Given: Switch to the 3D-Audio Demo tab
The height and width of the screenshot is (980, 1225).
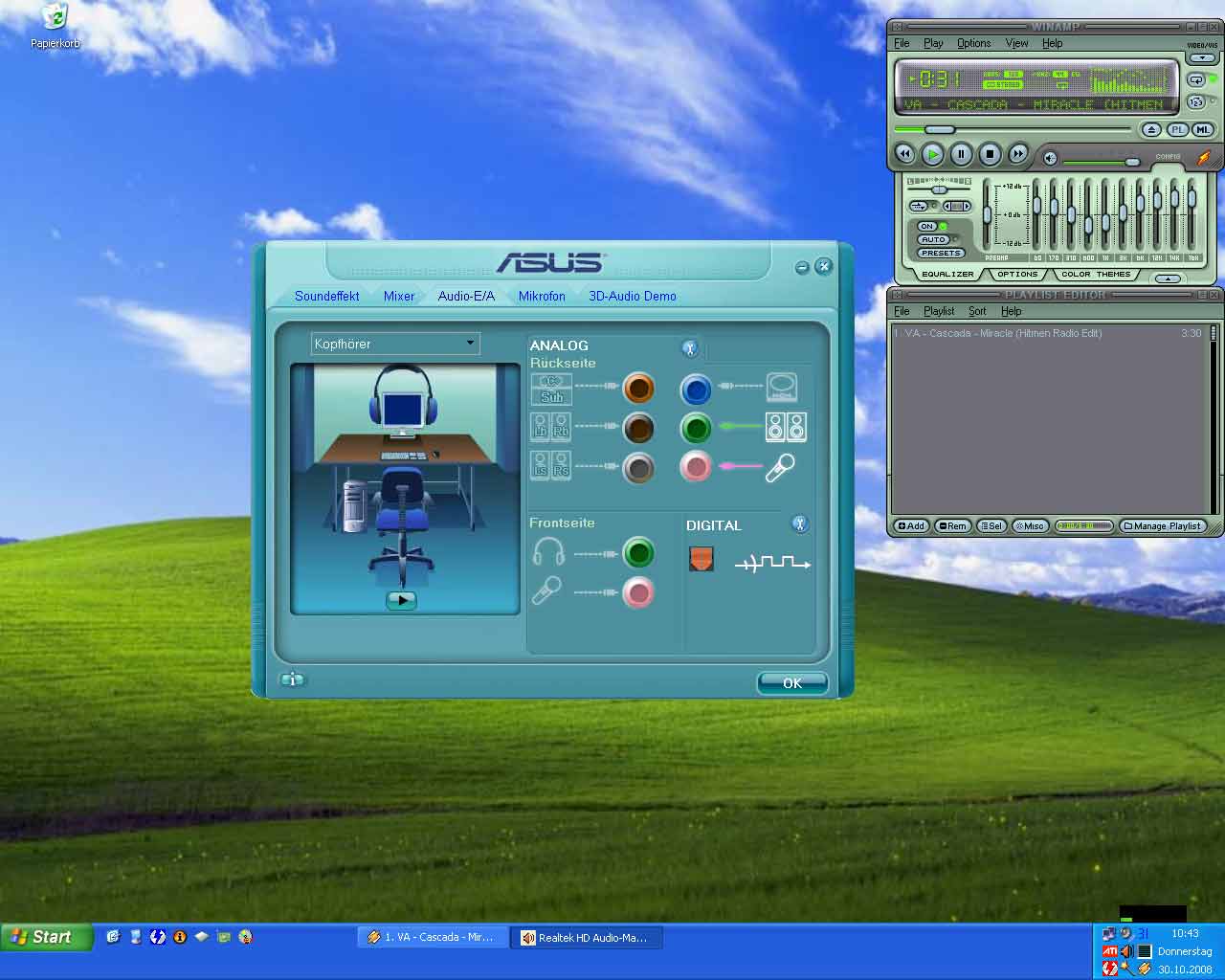Looking at the screenshot, I should click(633, 296).
